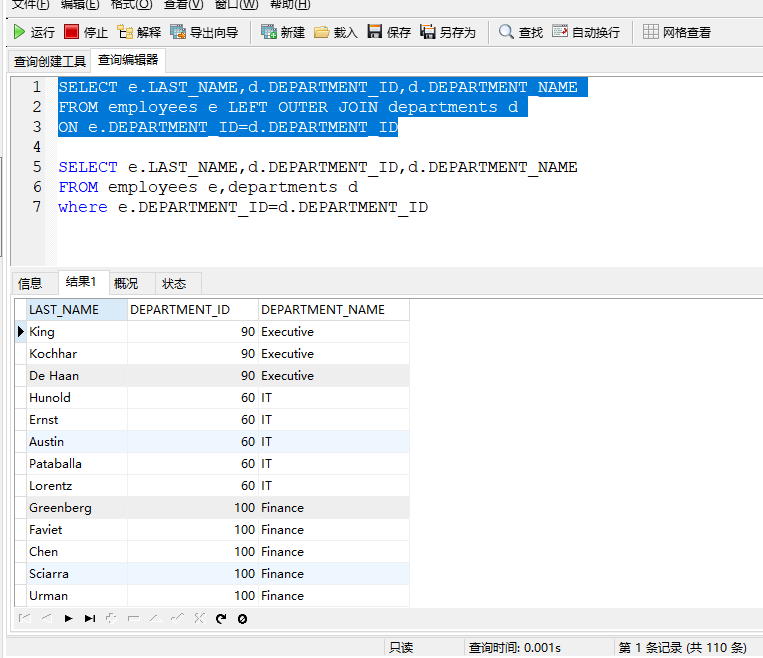Open the 文件(F) menu

(x=30, y=5)
